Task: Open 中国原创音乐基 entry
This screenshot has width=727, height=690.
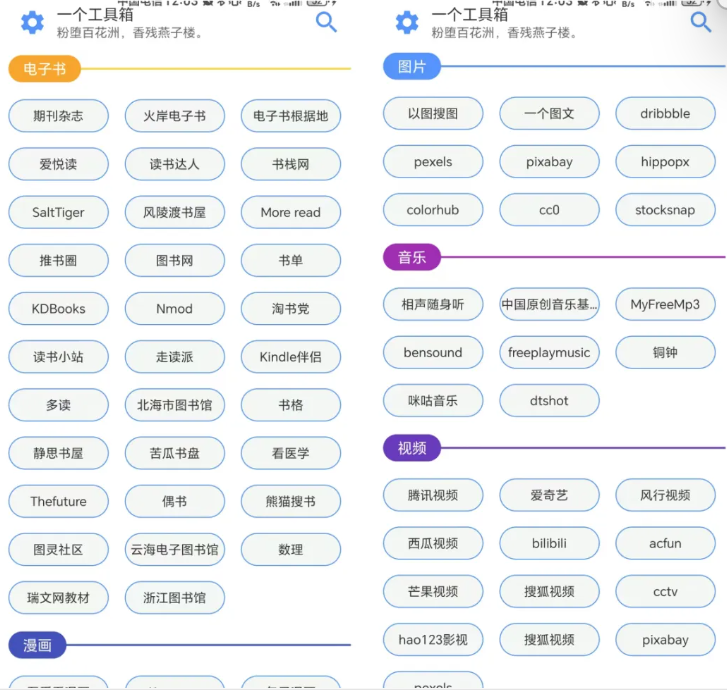Action: (549, 304)
